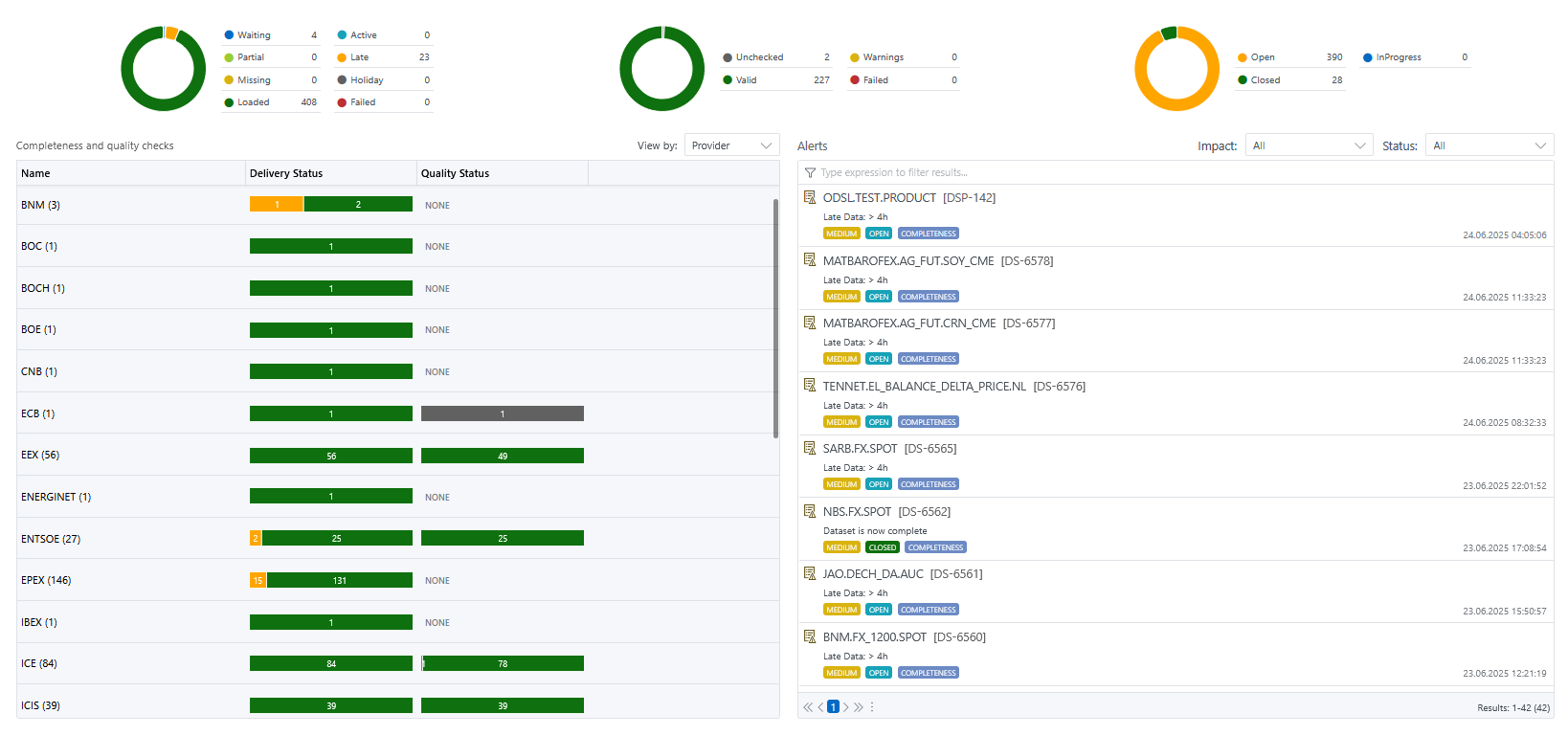The width and height of the screenshot is (1568, 736).
Task: Jump to the last alerts page
Action: click(x=859, y=707)
